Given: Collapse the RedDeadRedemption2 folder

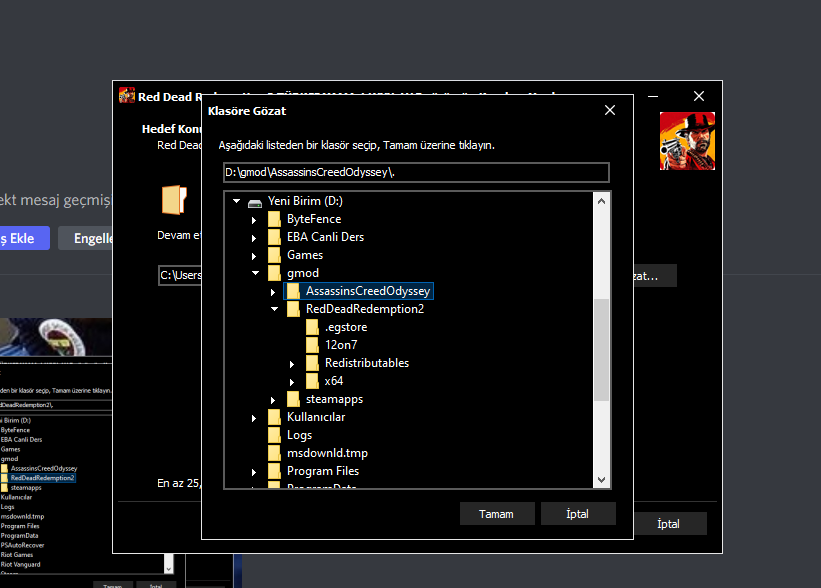Looking at the screenshot, I should (274, 309).
